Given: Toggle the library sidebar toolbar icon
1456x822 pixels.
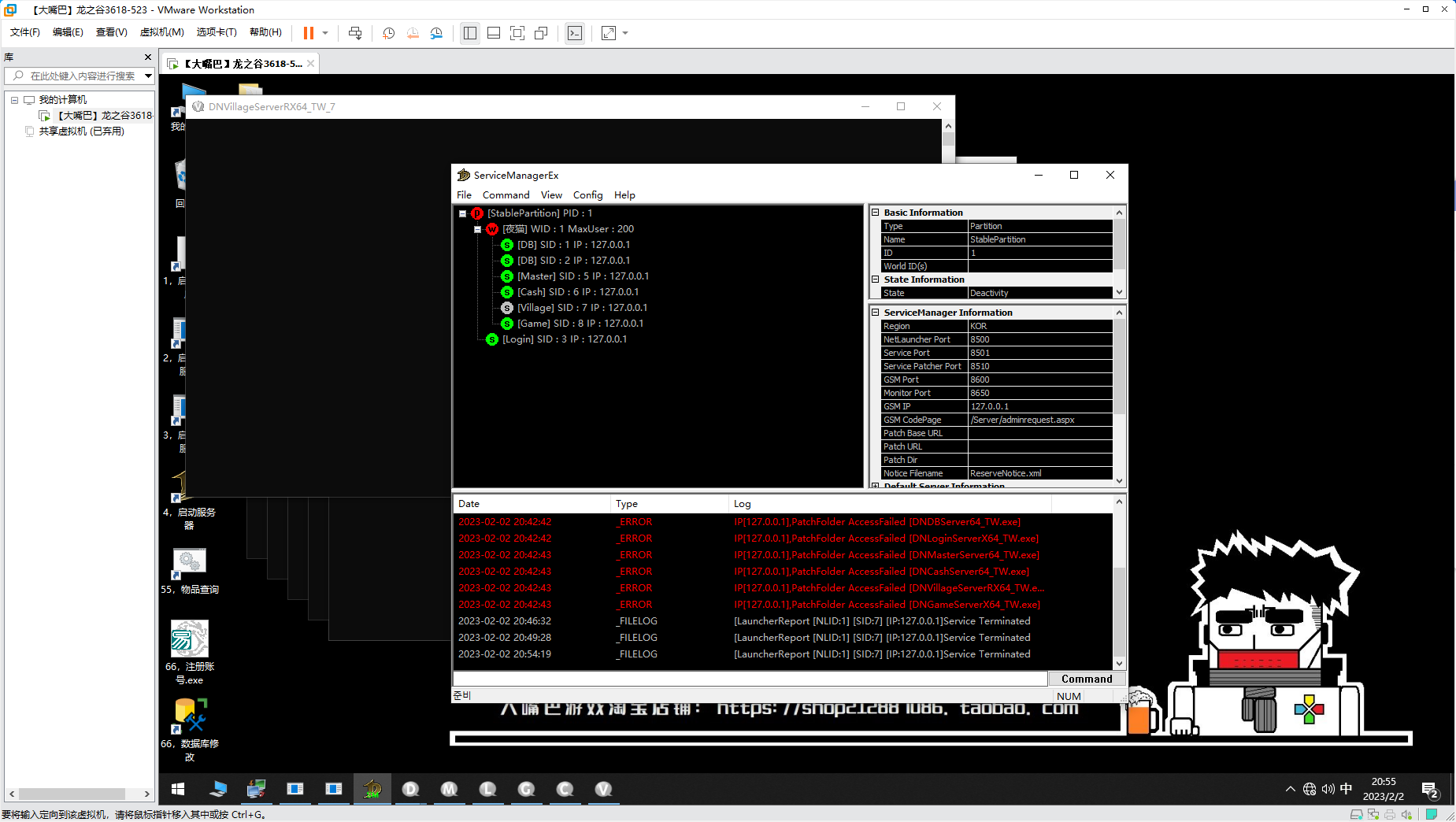Looking at the screenshot, I should (470, 33).
